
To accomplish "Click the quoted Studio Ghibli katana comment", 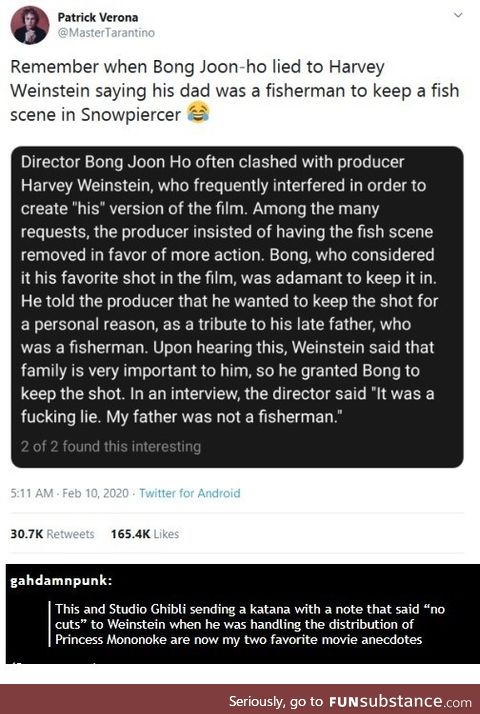I will tap(250, 624).
